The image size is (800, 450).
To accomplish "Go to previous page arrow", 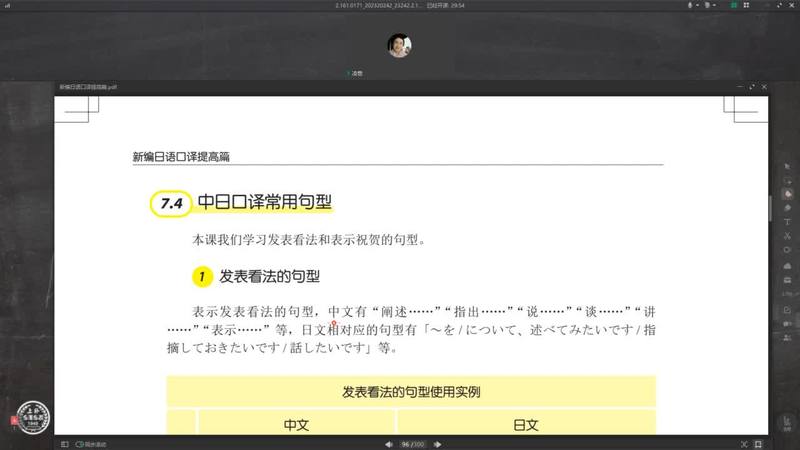I will (x=389, y=443).
